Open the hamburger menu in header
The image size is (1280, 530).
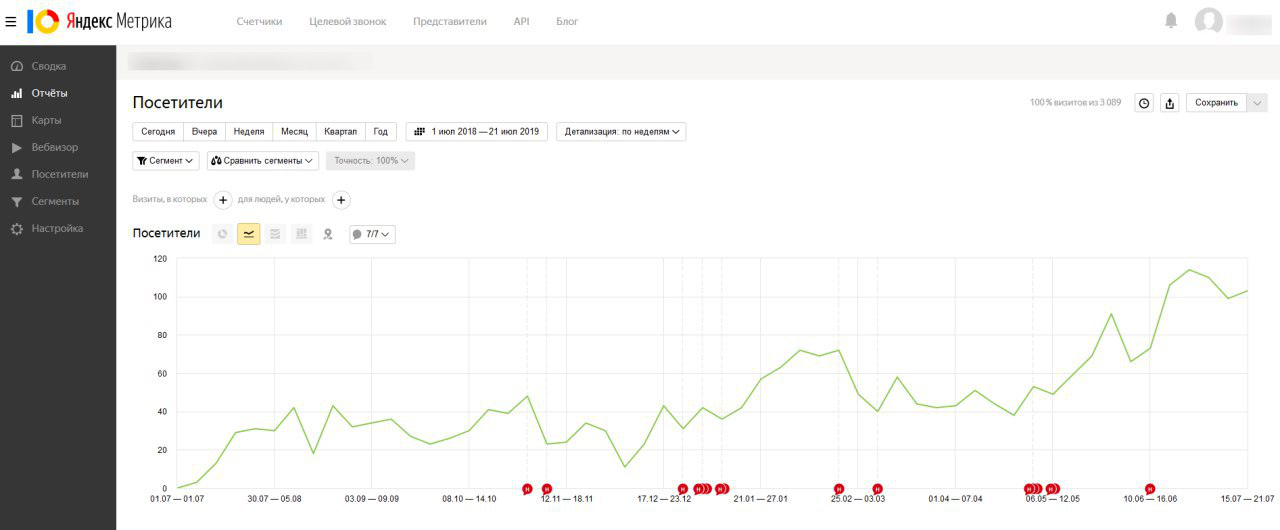click(x=11, y=21)
